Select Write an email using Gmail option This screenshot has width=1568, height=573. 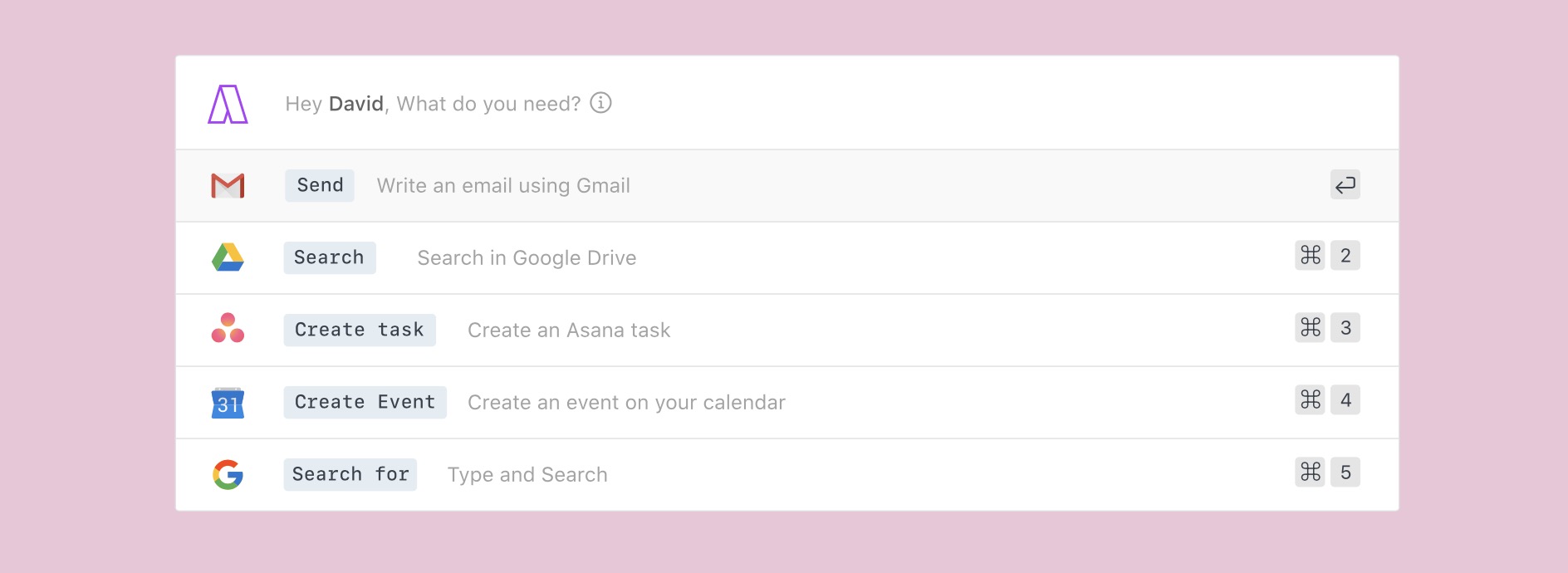(503, 186)
